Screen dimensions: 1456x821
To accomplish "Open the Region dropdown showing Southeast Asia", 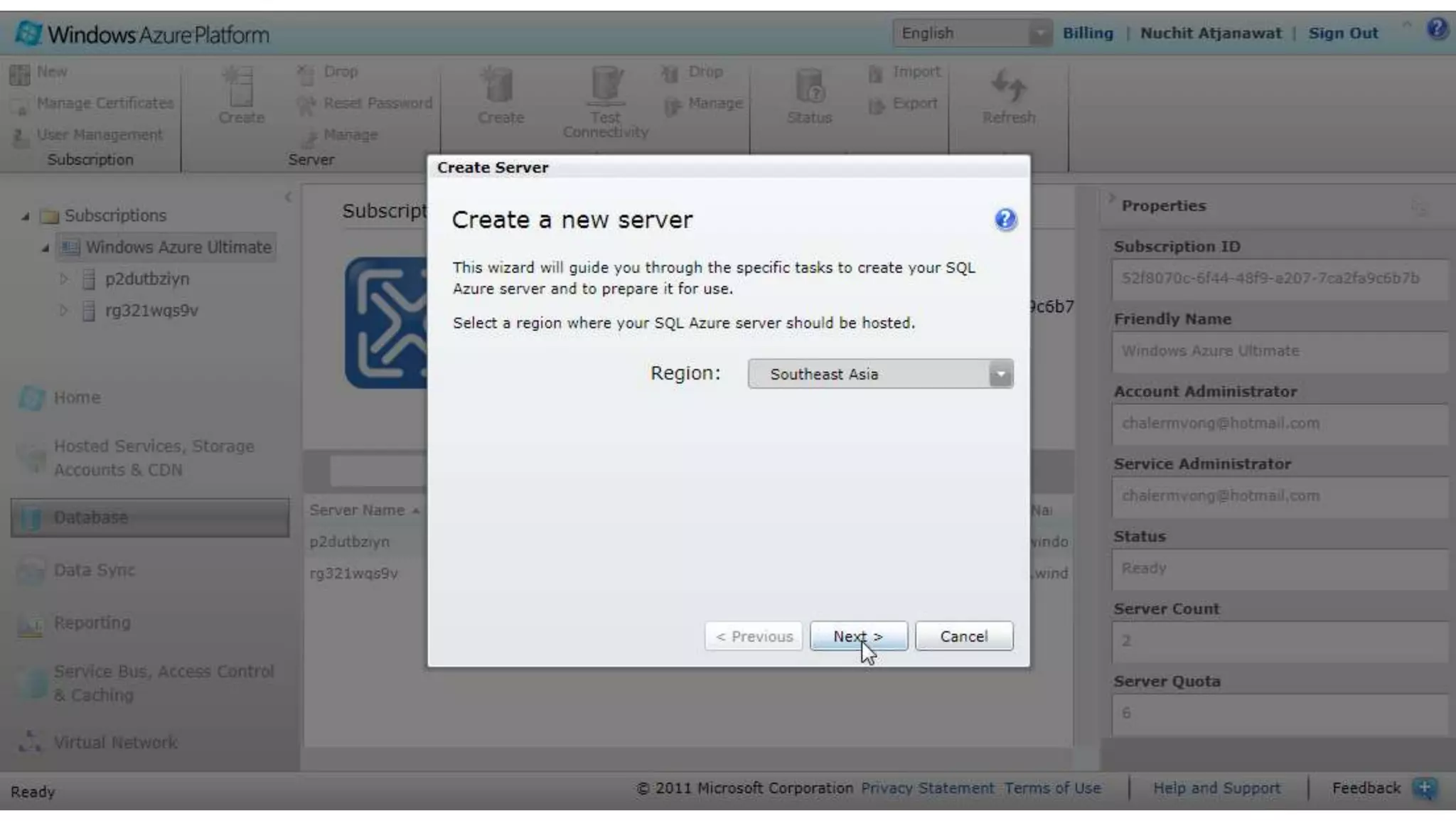I will tap(880, 374).
